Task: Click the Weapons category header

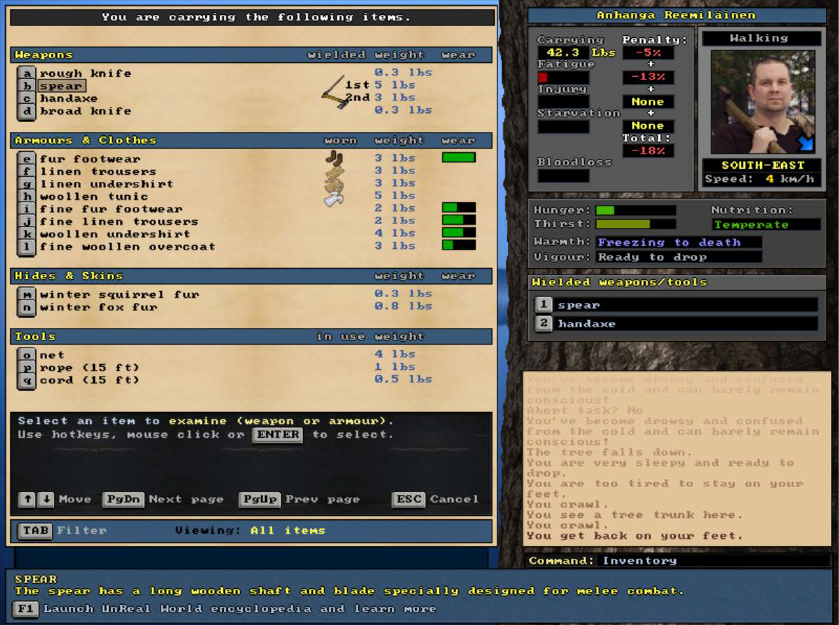Action: click(45, 55)
